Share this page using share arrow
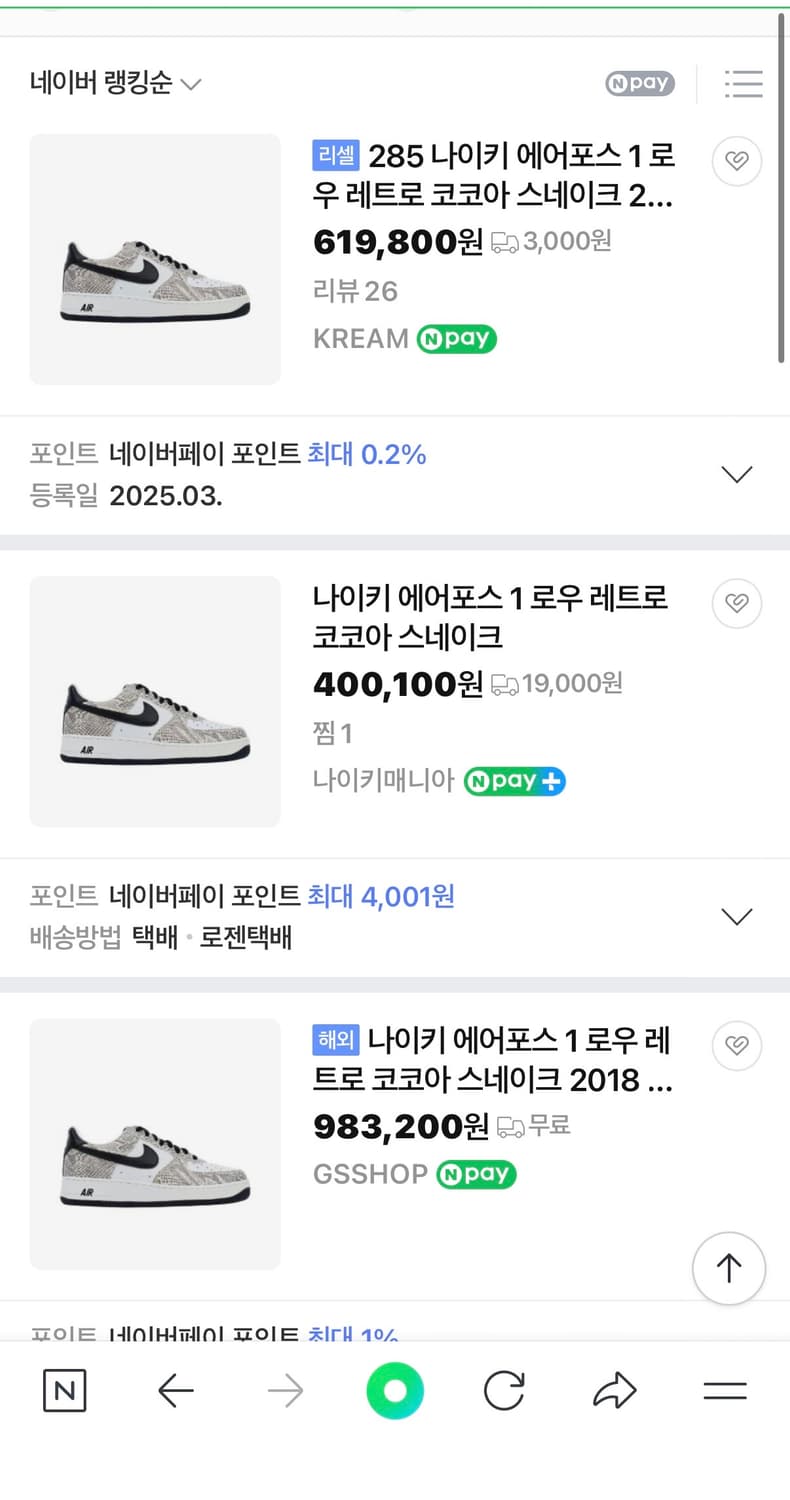This screenshot has width=790, height=1500. tap(615, 1391)
